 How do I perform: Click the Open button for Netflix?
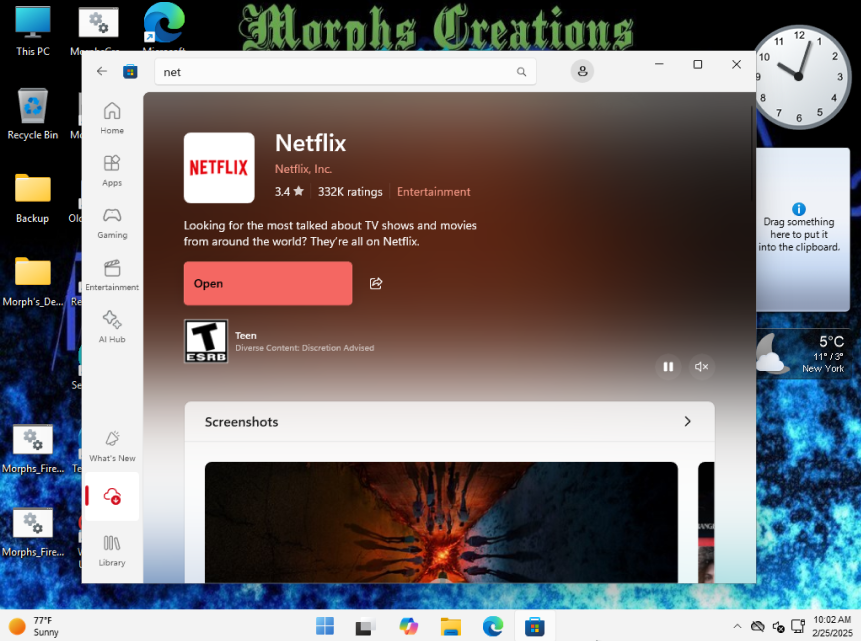[x=268, y=283]
